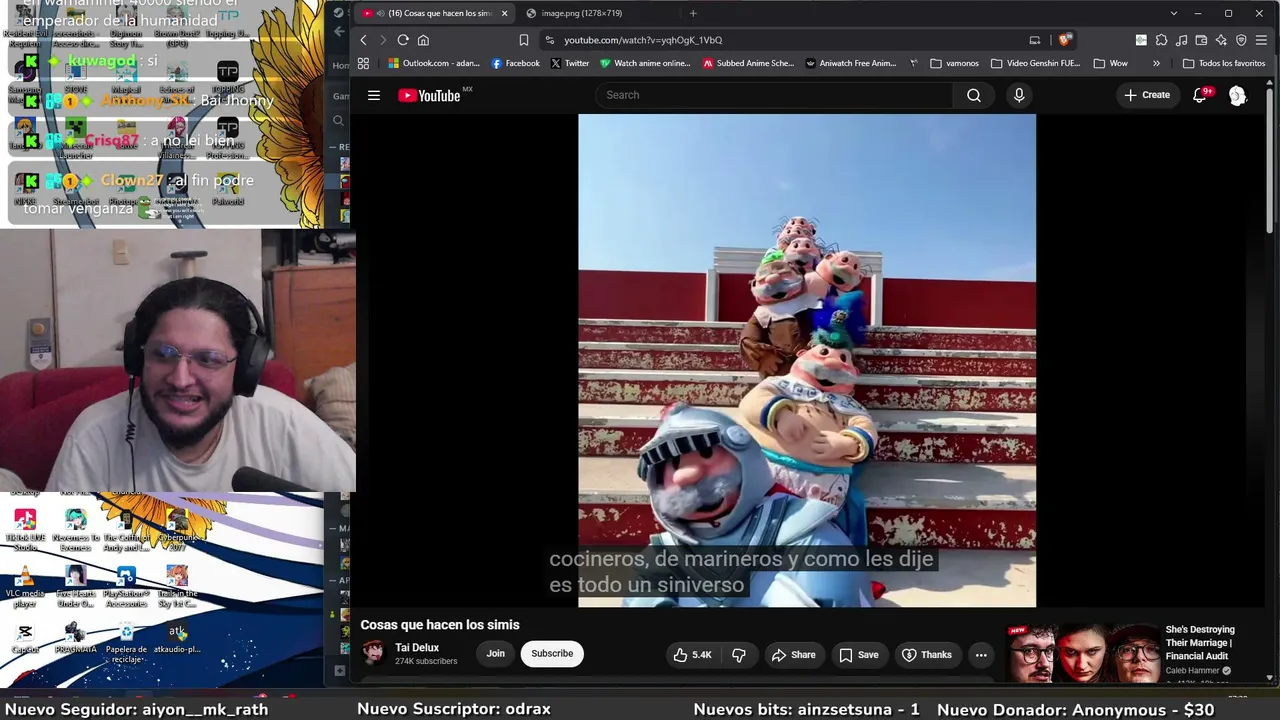Open the Caleb Hammer recommended video thumbnail
Viewport: 1280px width, 720px height.
click(x=1083, y=652)
